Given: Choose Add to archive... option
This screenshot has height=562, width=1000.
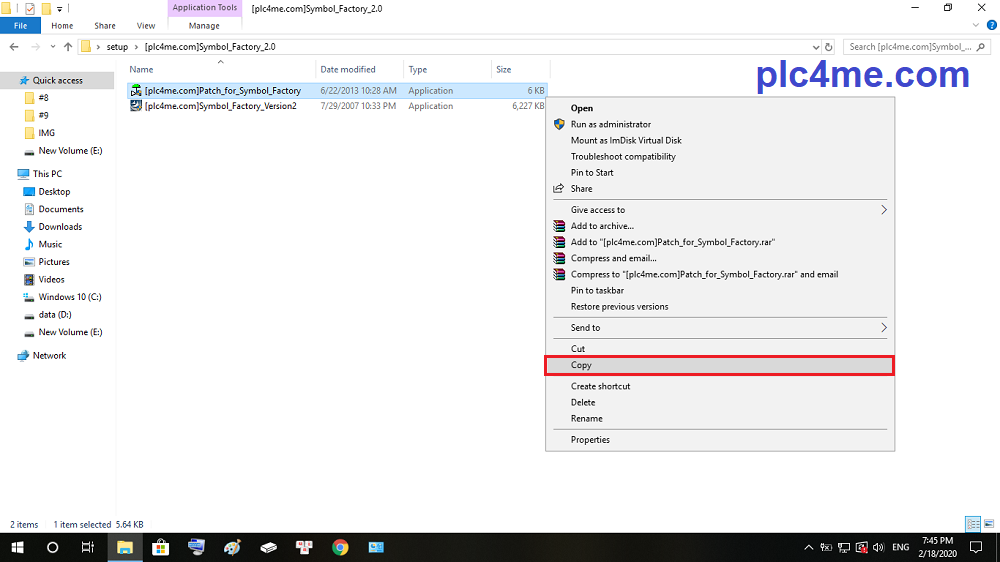Looking at the screenshot, I should tap(602, 226).
